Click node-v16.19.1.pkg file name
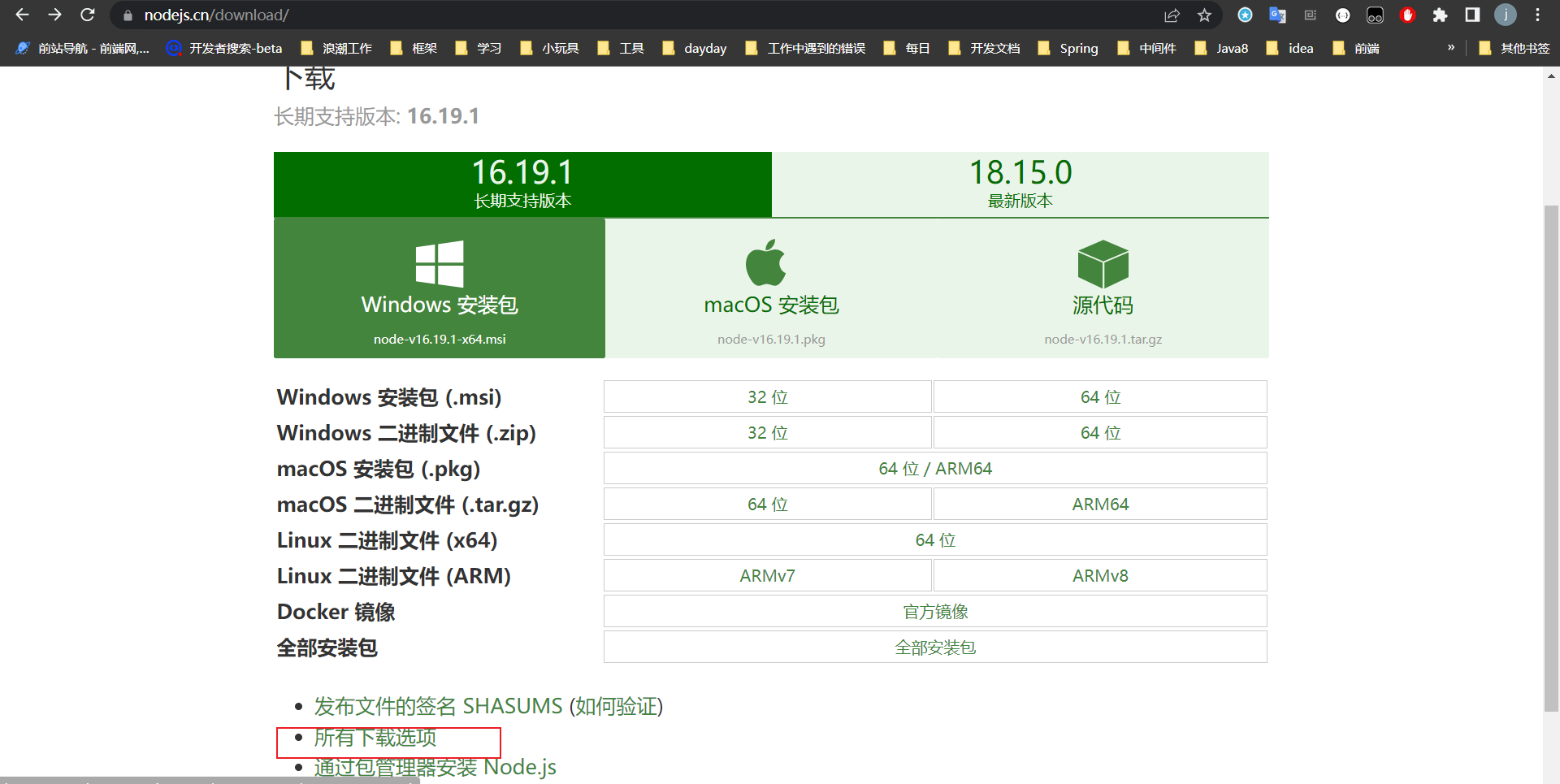 [771, 340]
